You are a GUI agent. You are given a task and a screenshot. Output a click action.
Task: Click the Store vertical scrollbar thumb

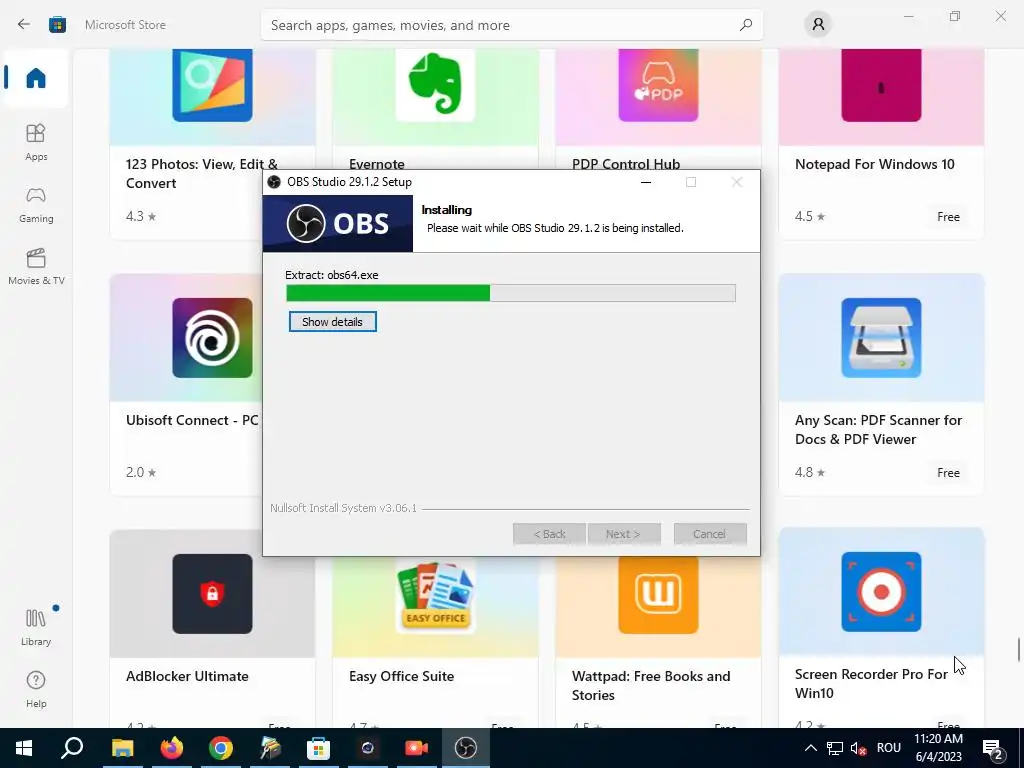click(1019, 650)
